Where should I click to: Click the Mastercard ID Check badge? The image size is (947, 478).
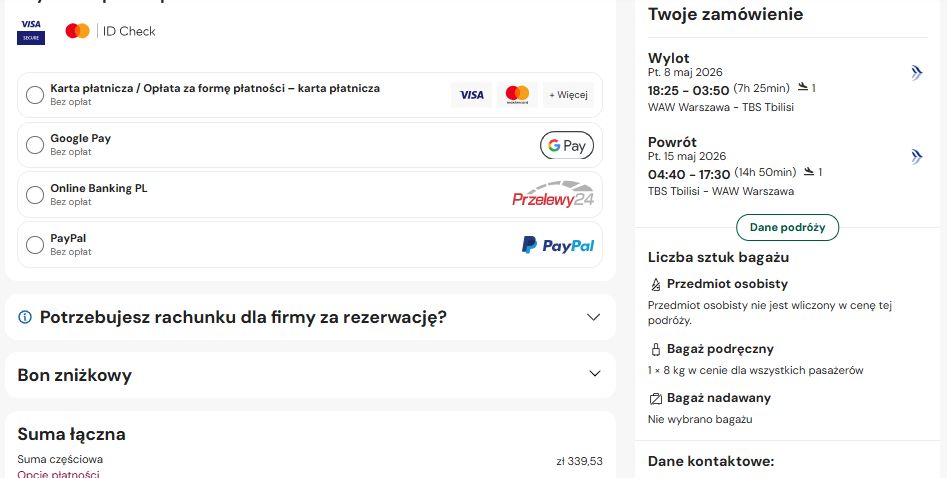(x=111, y=31)
